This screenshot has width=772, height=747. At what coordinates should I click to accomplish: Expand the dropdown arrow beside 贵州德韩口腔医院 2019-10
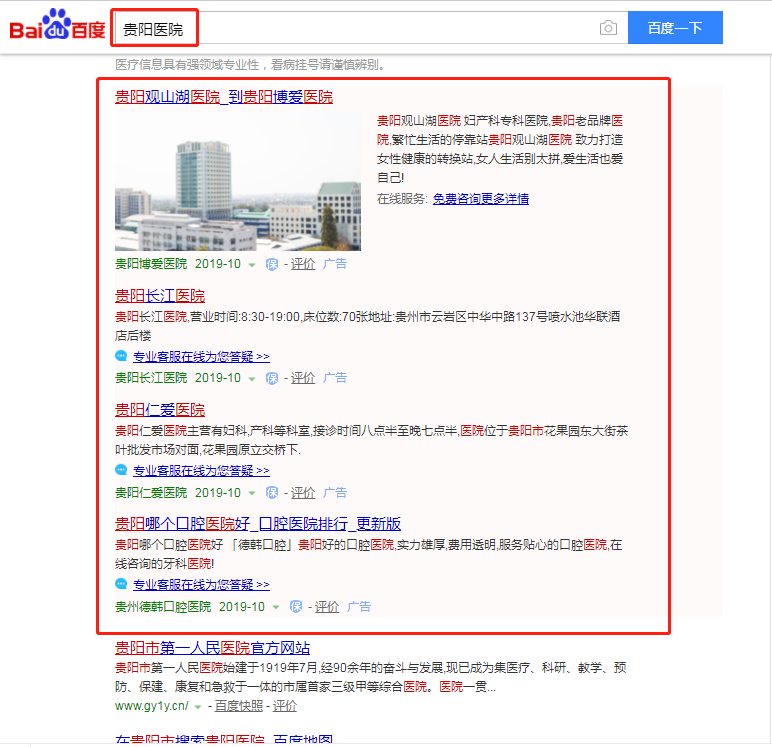(x=276, y=607)
